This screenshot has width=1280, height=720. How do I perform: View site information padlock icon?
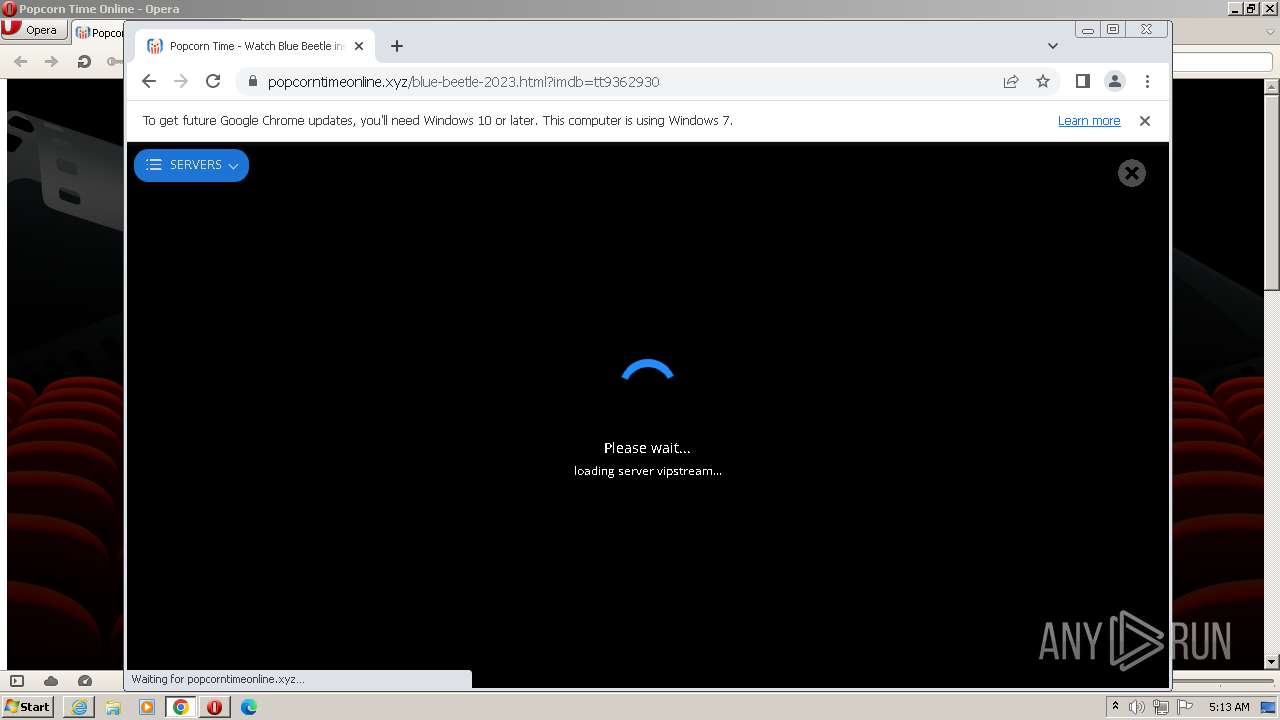point(252,81)
